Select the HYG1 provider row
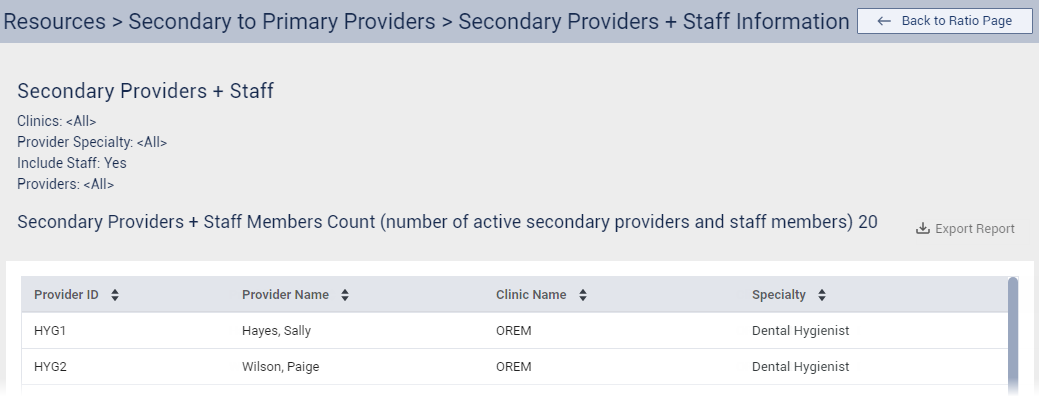This screenshot has width=1039, height=397. tap(514, 331)
